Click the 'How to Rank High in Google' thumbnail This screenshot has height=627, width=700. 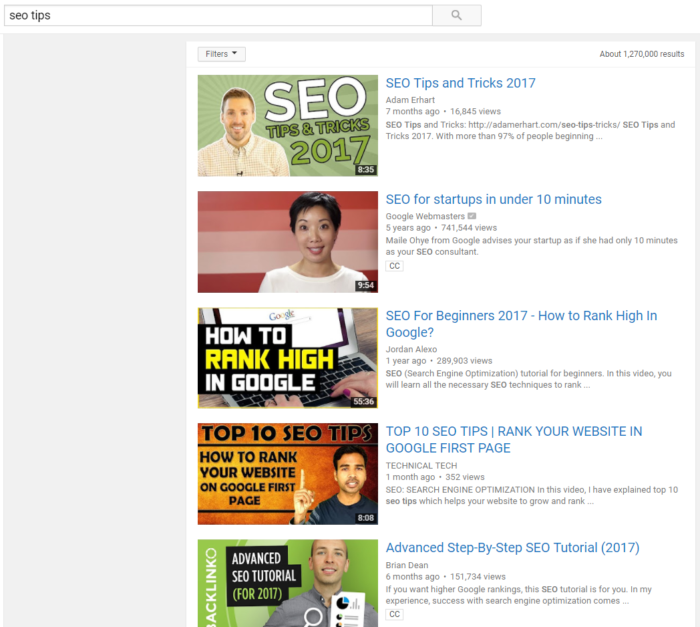288,358
